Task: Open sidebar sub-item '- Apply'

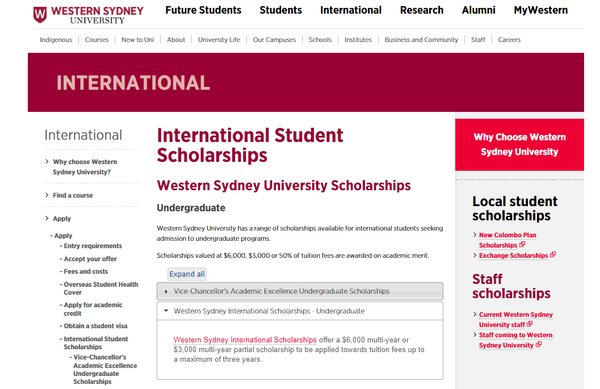Action: click(61, 236)
